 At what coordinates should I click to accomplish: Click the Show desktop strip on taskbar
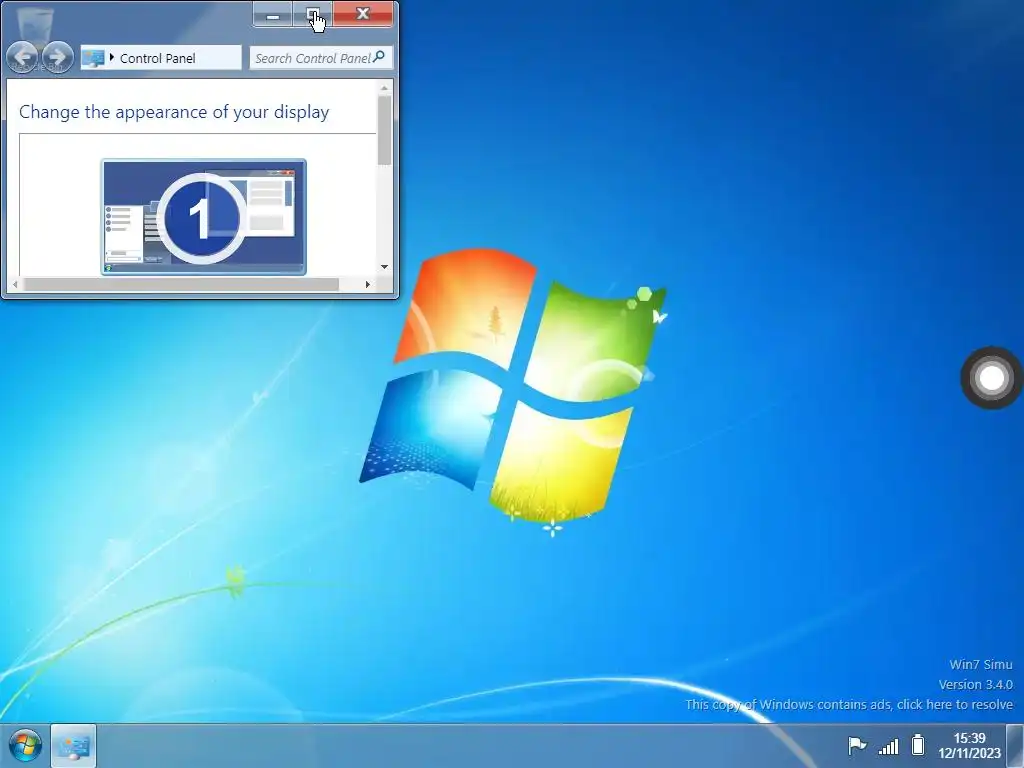pyautogui.click(x=1016, y=746)
